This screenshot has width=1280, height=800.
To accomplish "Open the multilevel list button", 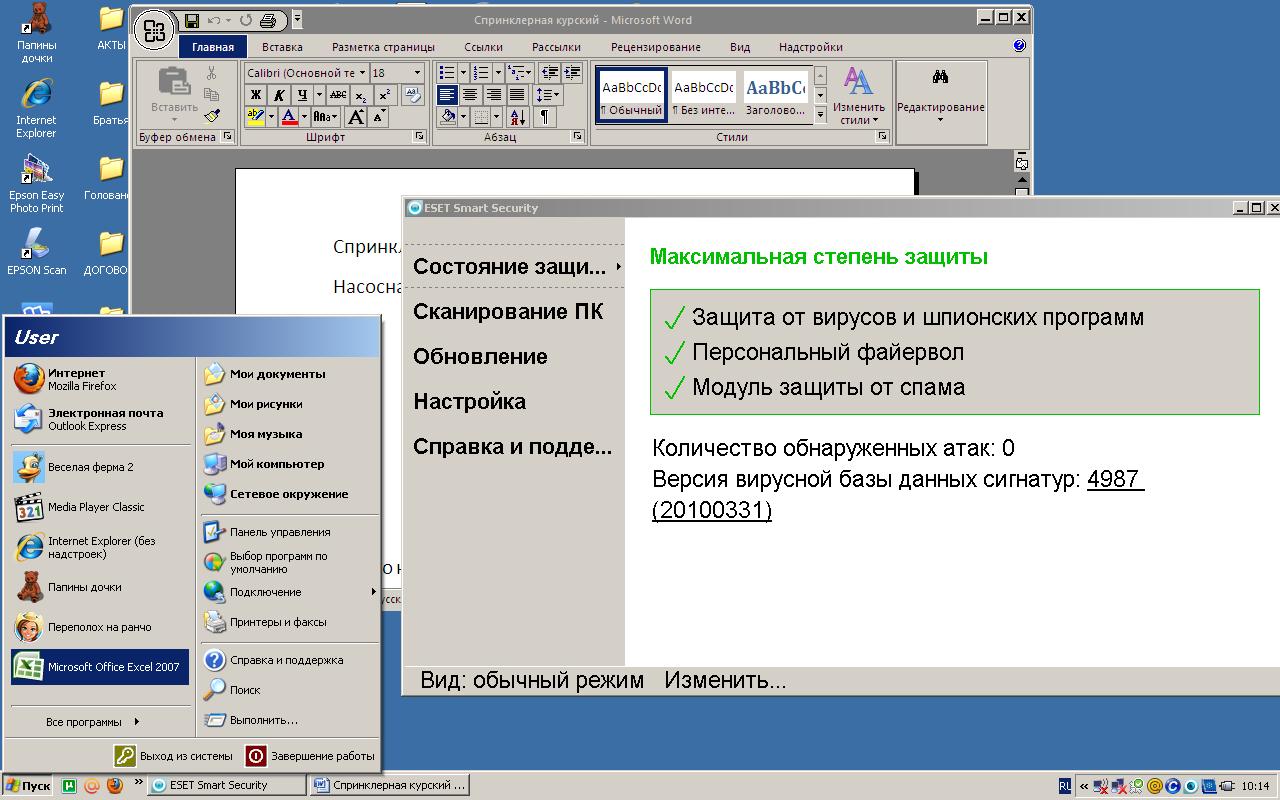I will 519,73.
